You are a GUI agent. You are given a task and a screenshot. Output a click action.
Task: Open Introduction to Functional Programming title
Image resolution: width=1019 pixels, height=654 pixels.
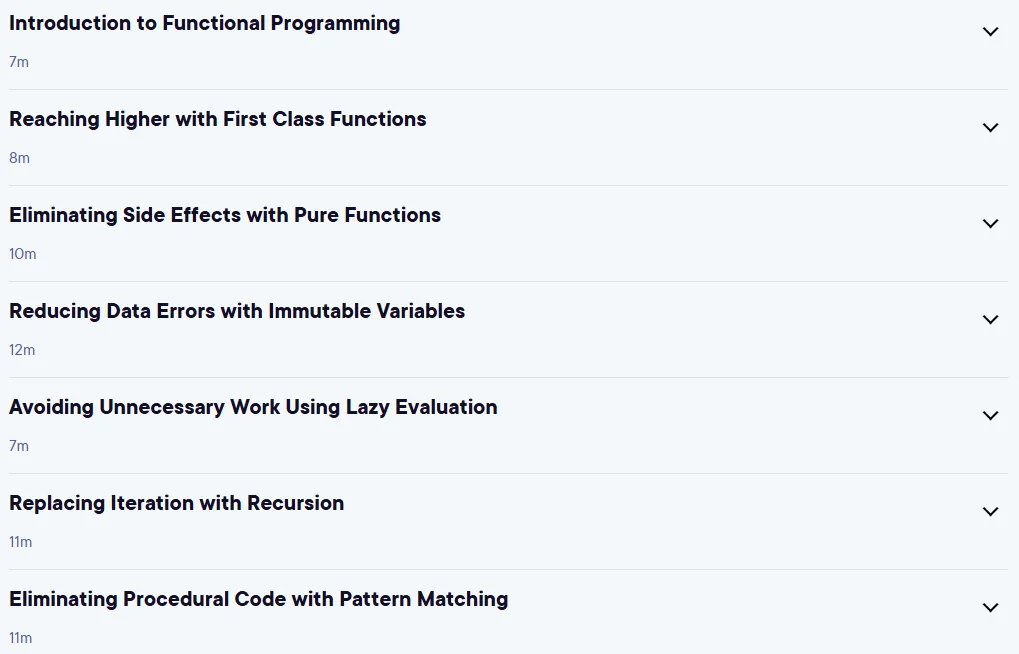pyautogui.click(x=205, y=23)
